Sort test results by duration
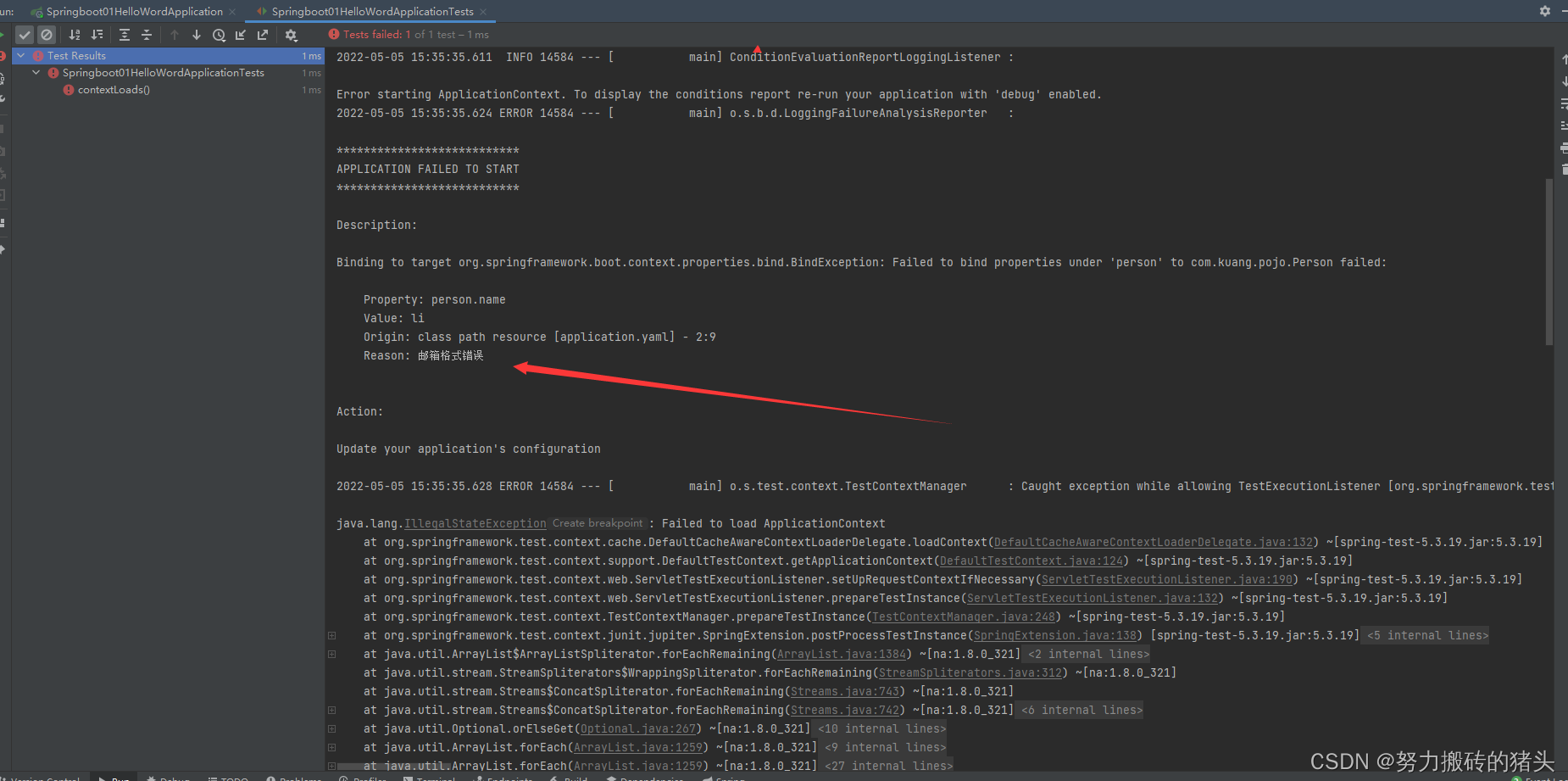The width and height of the screenshot is (1568, 781). tap(97, 35)
